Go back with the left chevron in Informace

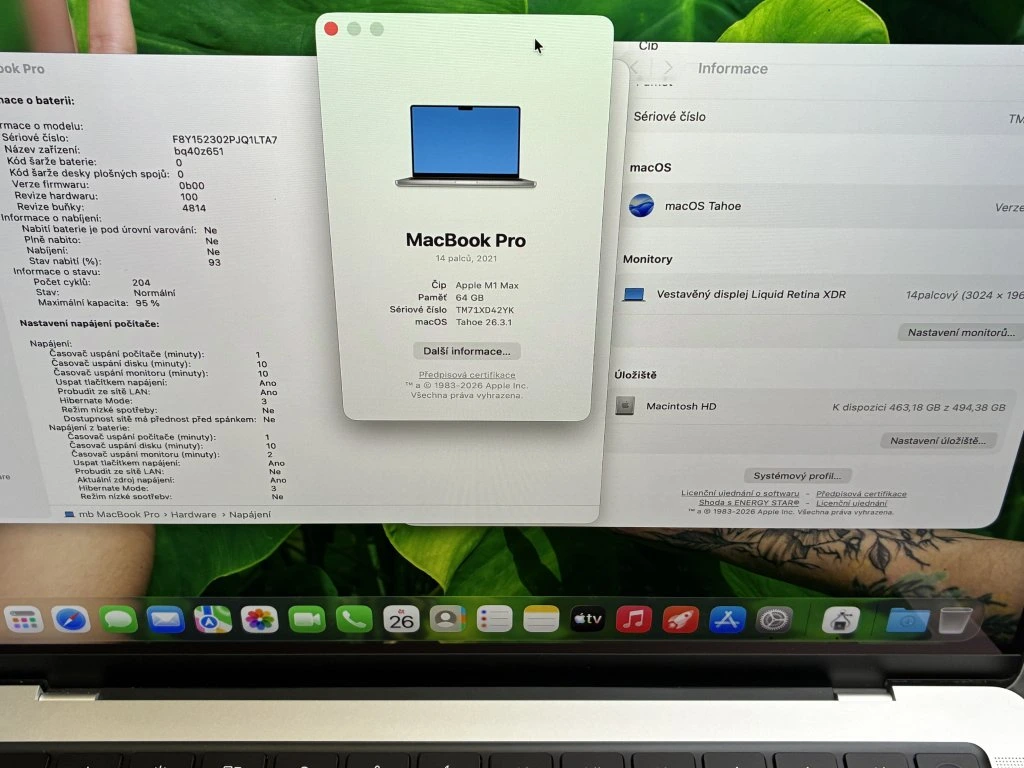tap(635, 68)
